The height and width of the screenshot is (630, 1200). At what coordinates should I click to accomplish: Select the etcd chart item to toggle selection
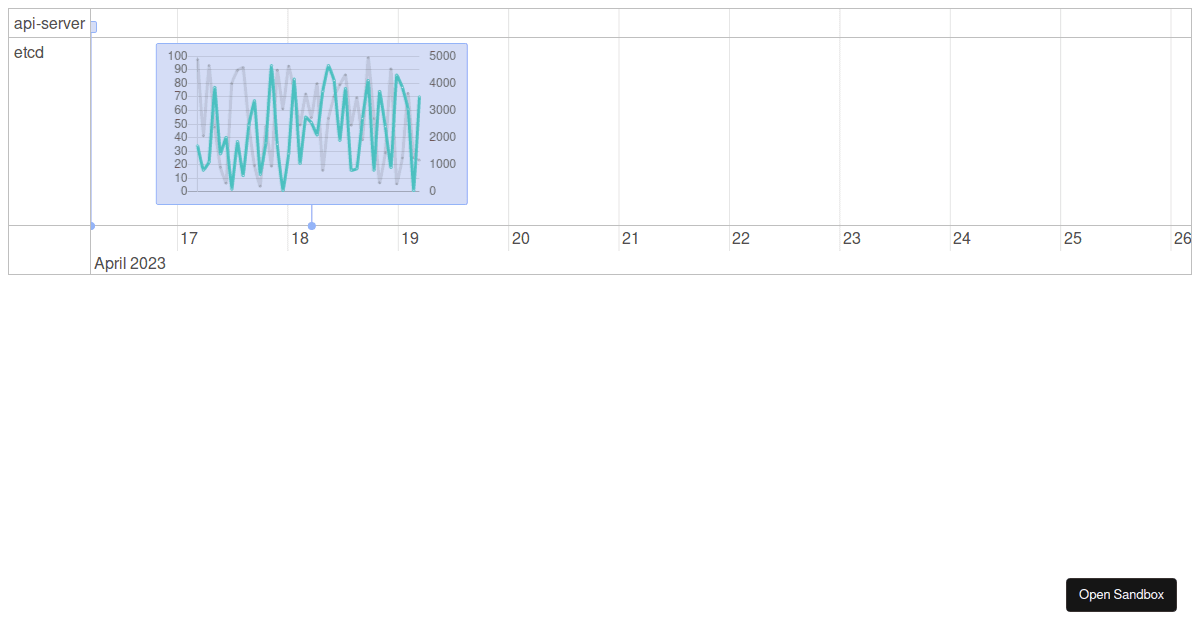(312, 124)
